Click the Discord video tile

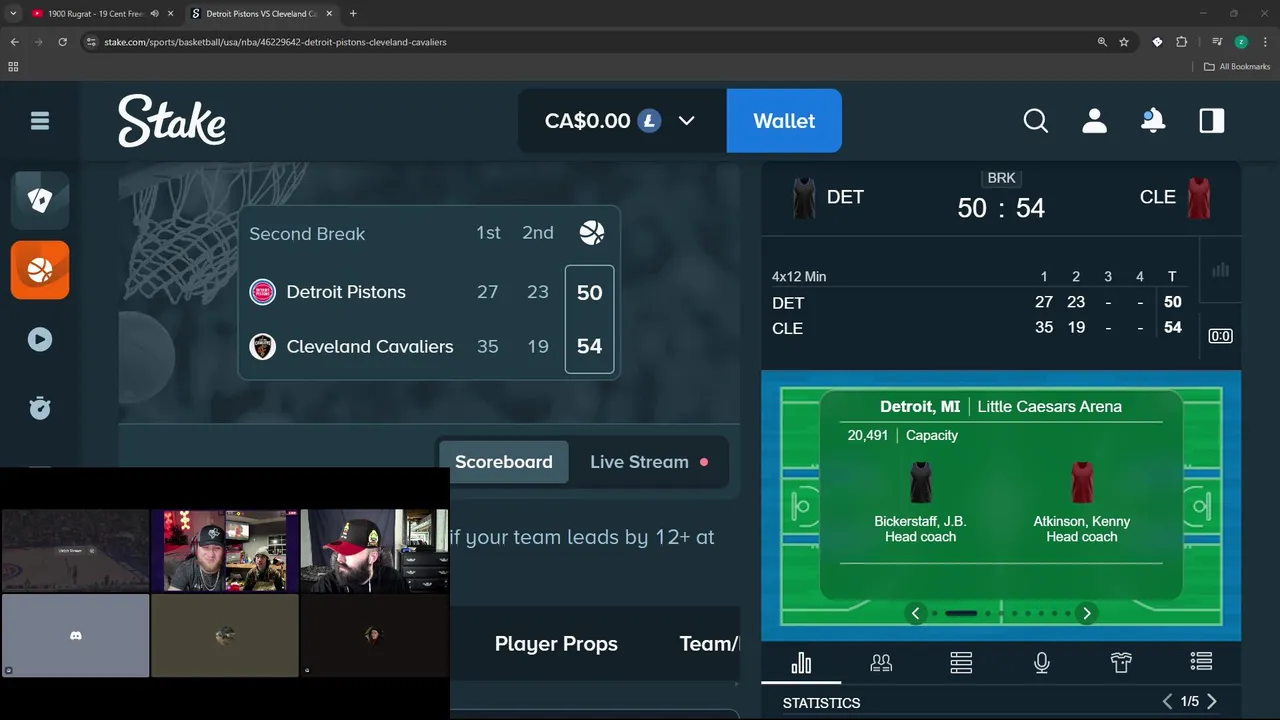[x=75, y=636]
